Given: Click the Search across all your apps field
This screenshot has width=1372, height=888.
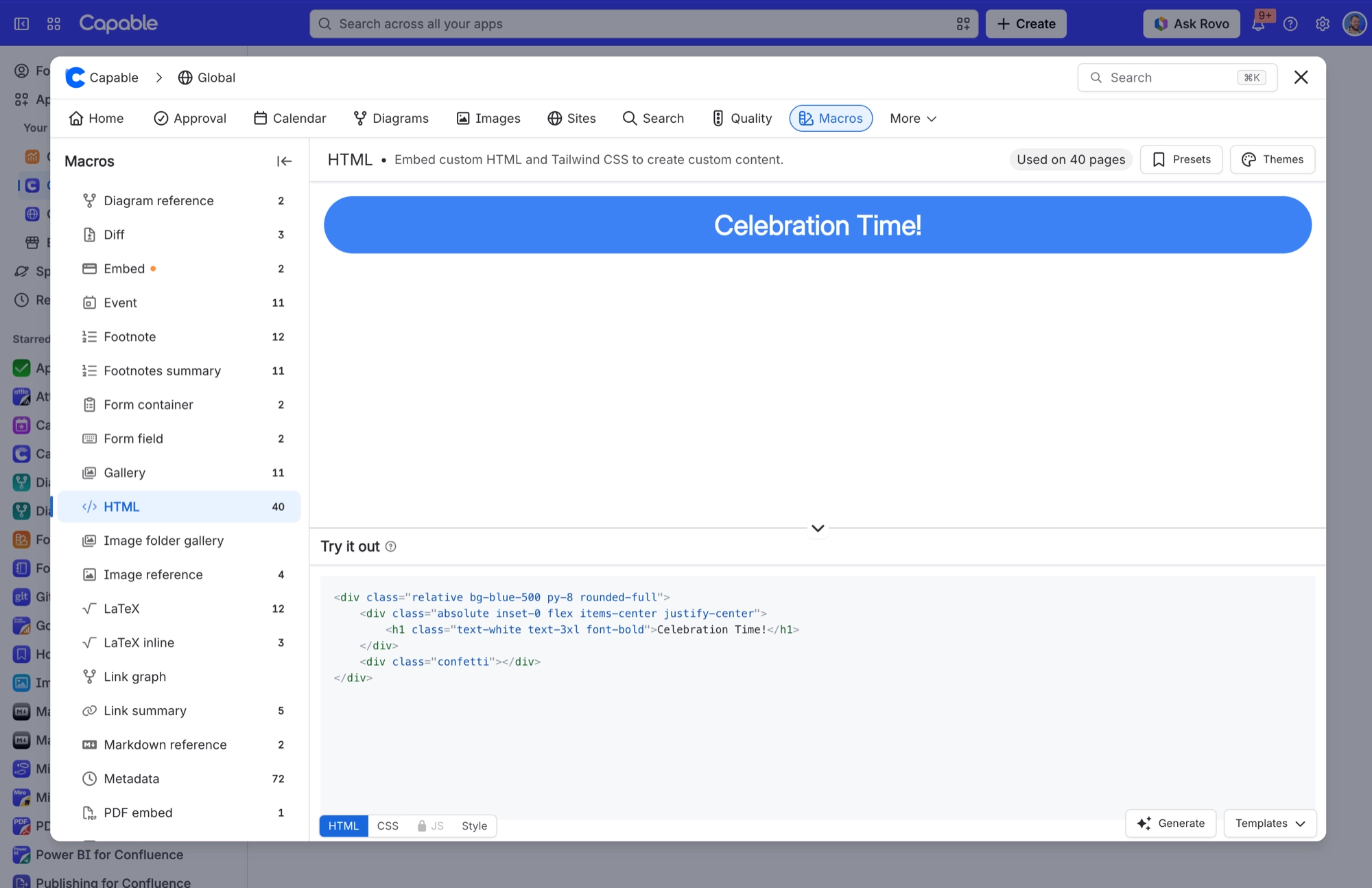Looking at the screenshot, I should [x=643, y=24].
